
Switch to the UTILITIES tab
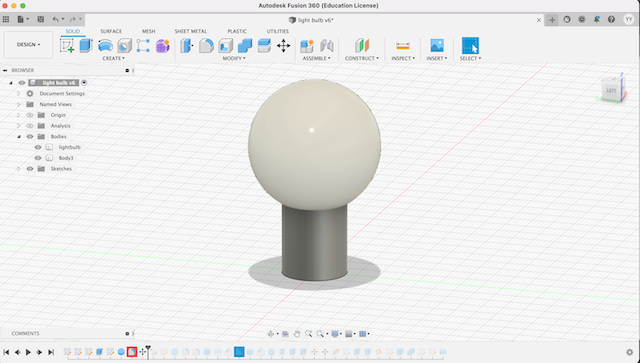coord(278,31)
